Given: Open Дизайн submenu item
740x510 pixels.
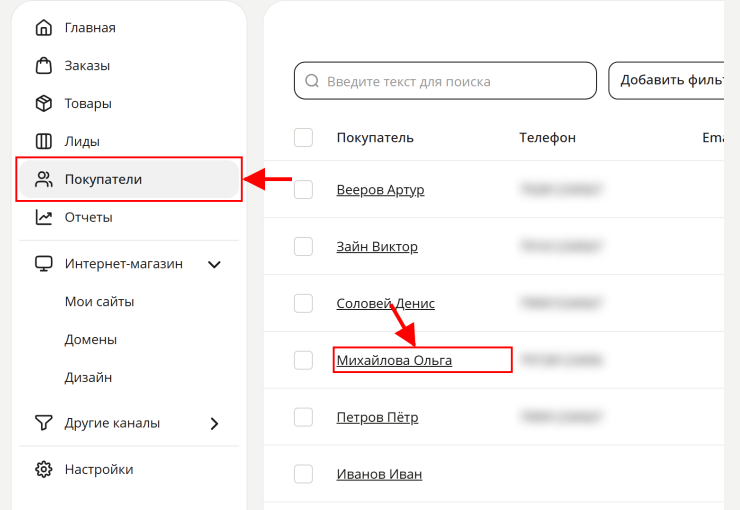Looking at the screenshot, I should [88, 377].
